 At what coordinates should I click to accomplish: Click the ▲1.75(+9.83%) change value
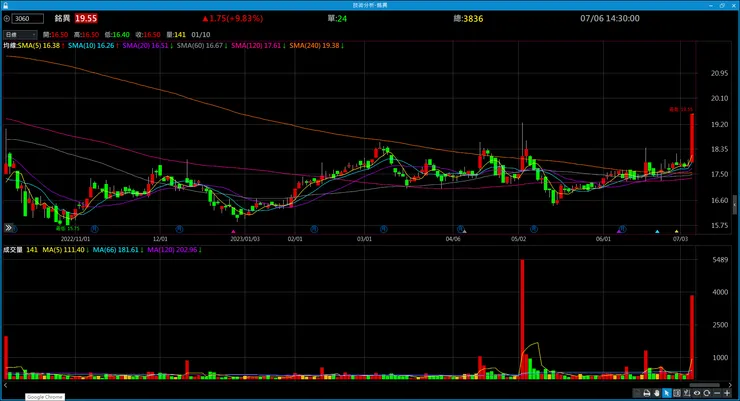tap(232, 18)
